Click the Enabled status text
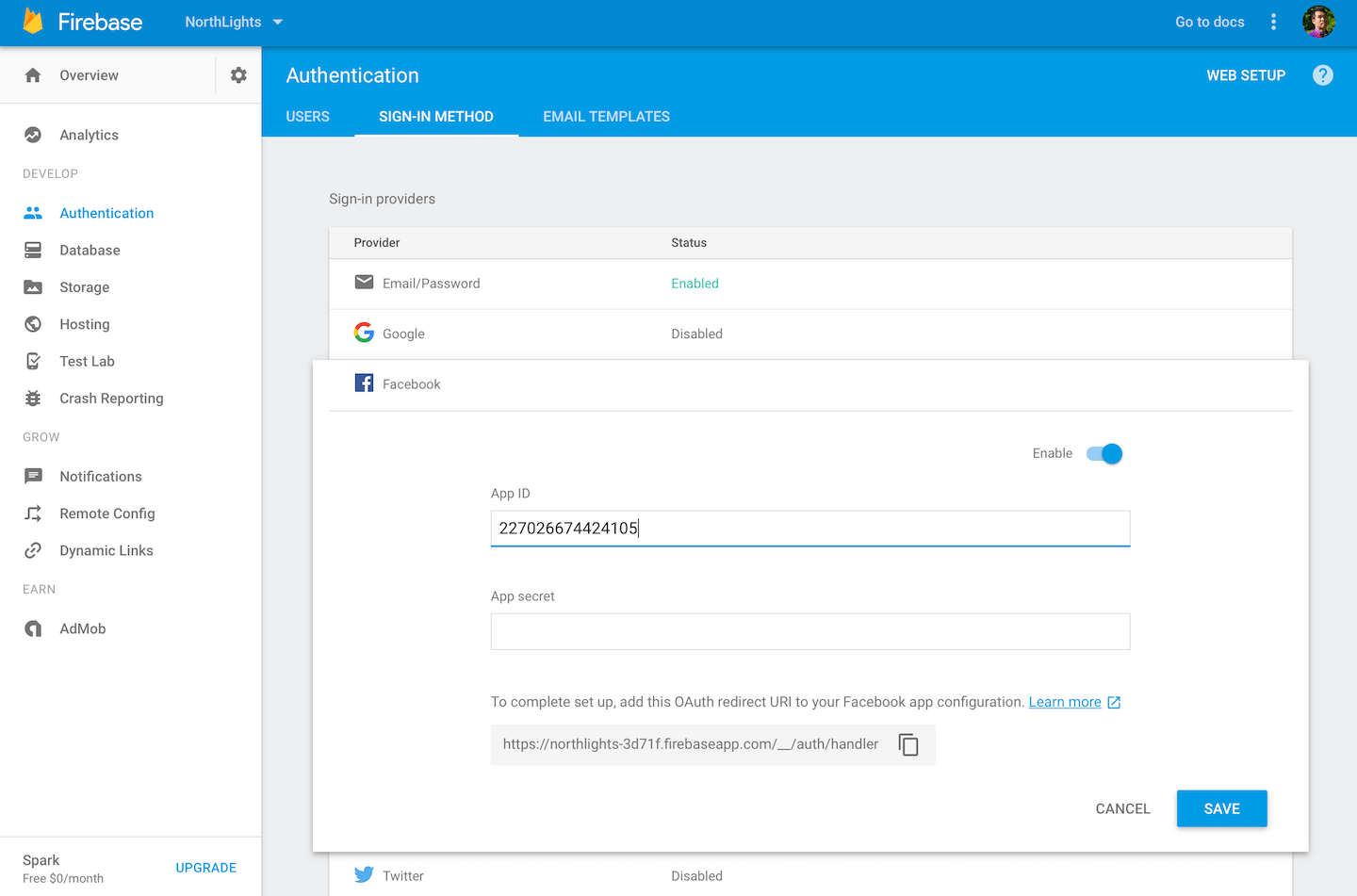Screen dimensions: 1357x896 point(695,284)
